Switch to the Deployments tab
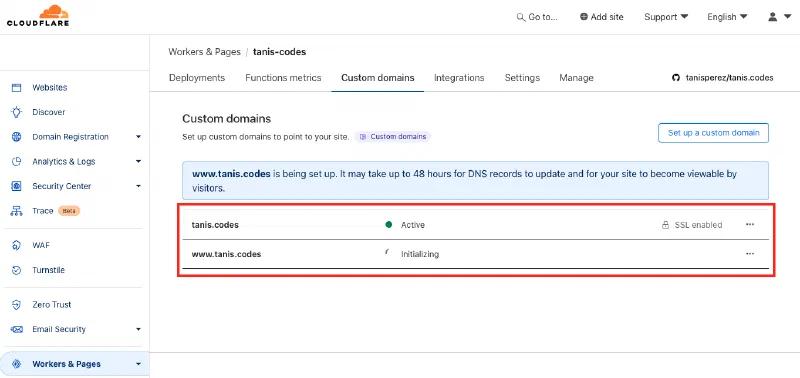The width and height of the screenshot is (800, 378). 197,78
